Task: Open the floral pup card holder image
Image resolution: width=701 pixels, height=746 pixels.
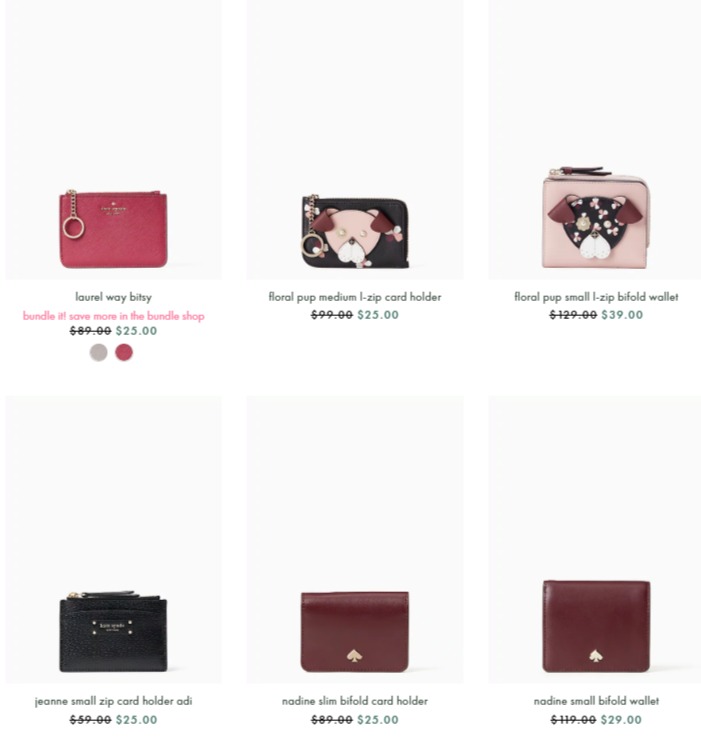Action: coord(355,139)
